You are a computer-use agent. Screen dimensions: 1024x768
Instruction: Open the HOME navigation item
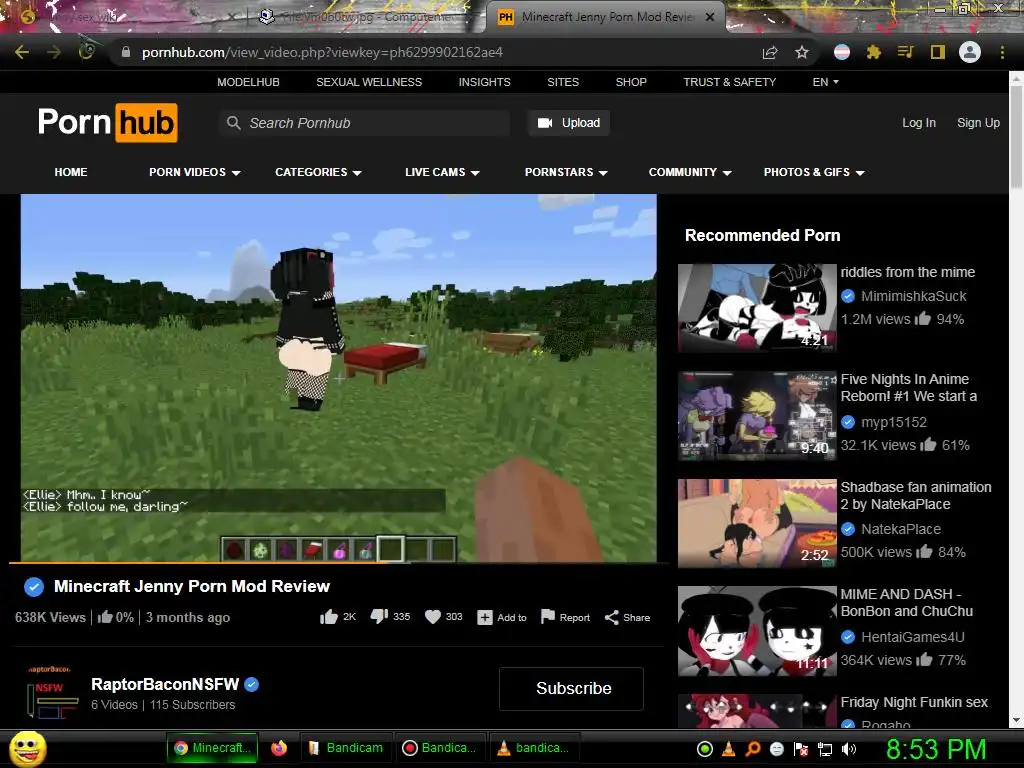71,172
